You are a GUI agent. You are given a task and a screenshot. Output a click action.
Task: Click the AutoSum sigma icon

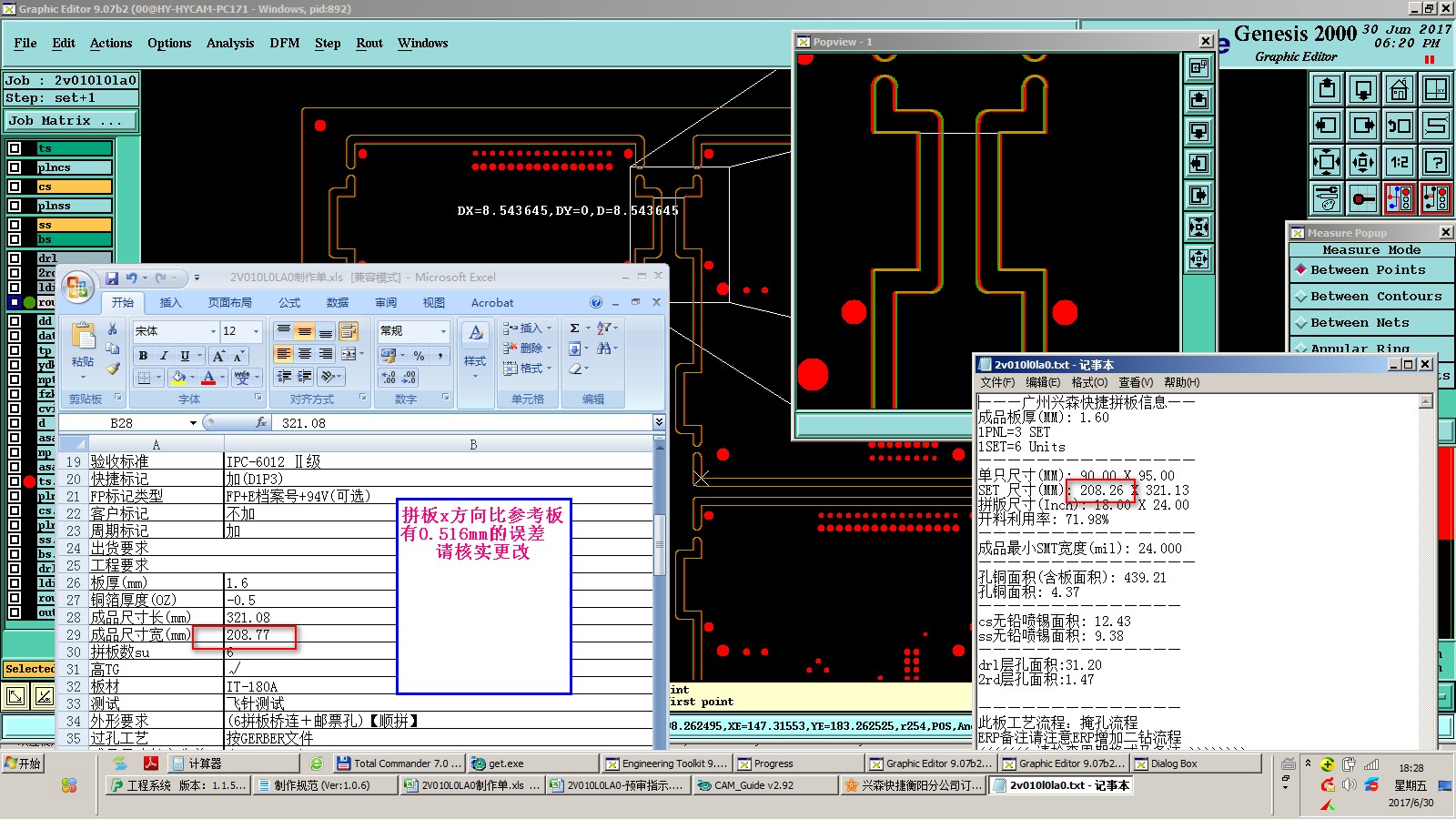(574, 329)
